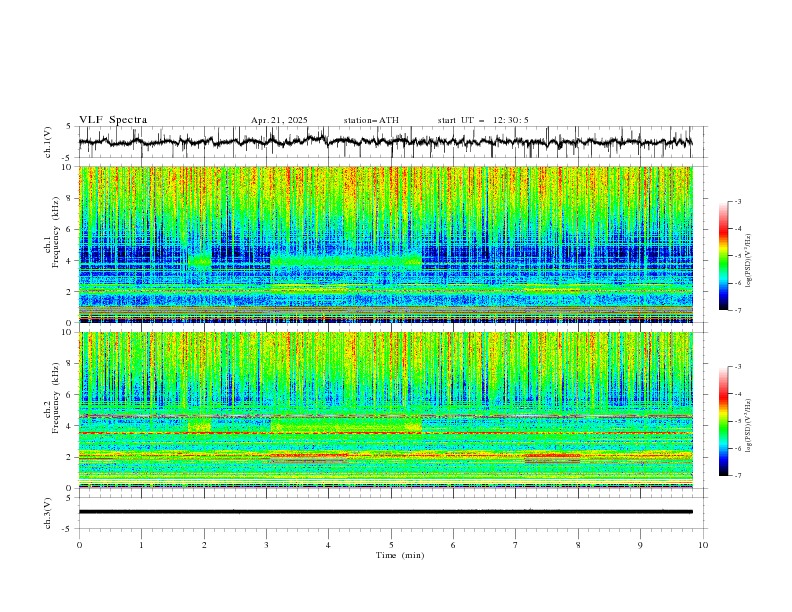The width and height of the screenshot is (792, 612).
Task: Click the "-7" label on the ch.2 colorbar
Action: [737, 476]
